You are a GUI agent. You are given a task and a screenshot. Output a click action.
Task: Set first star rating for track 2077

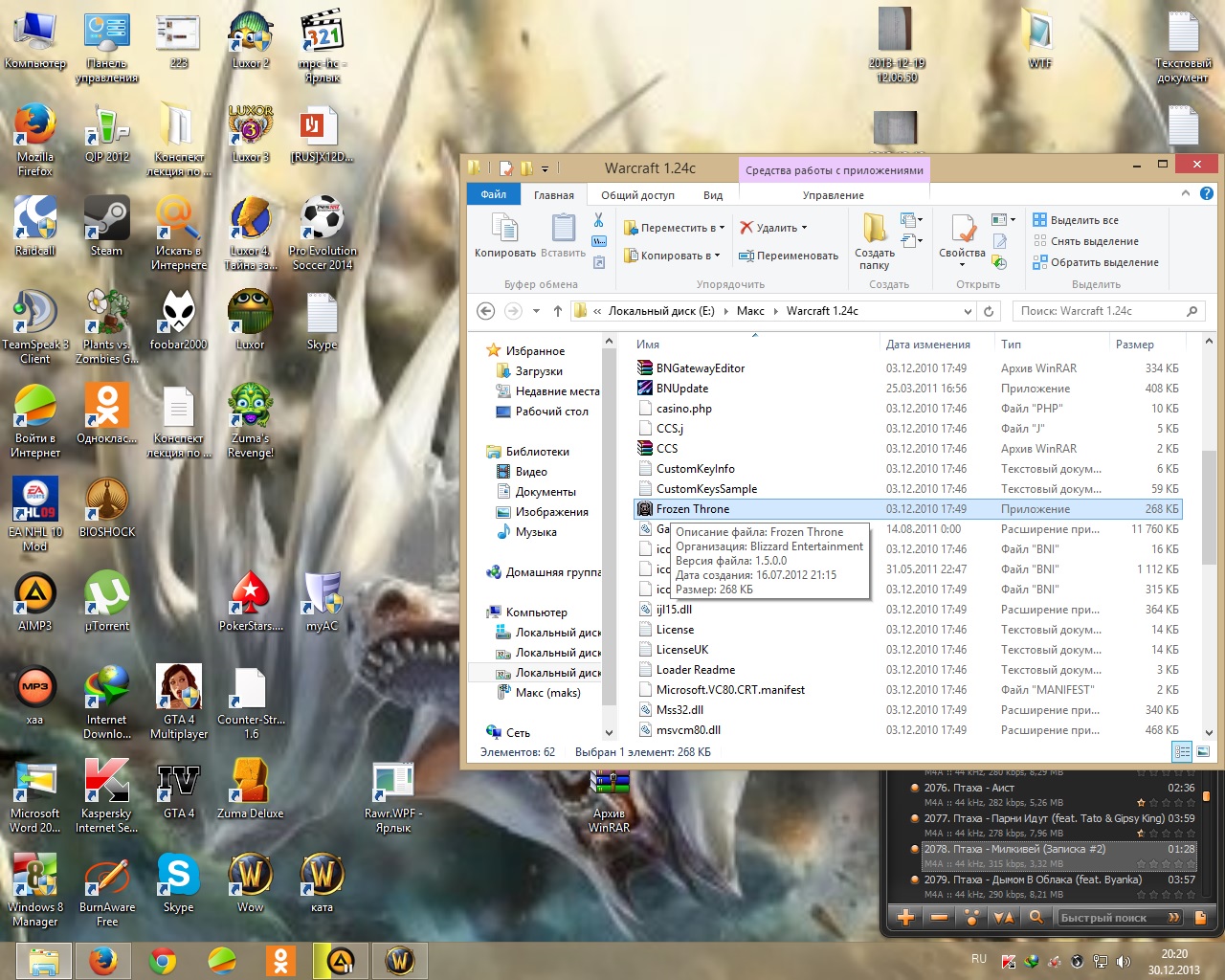click(1141, 833)
